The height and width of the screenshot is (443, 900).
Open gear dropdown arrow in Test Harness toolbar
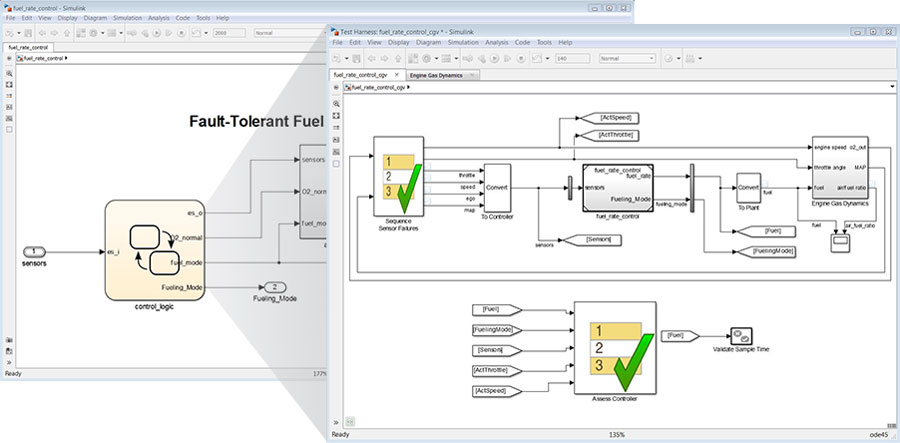tap(436, 59)
